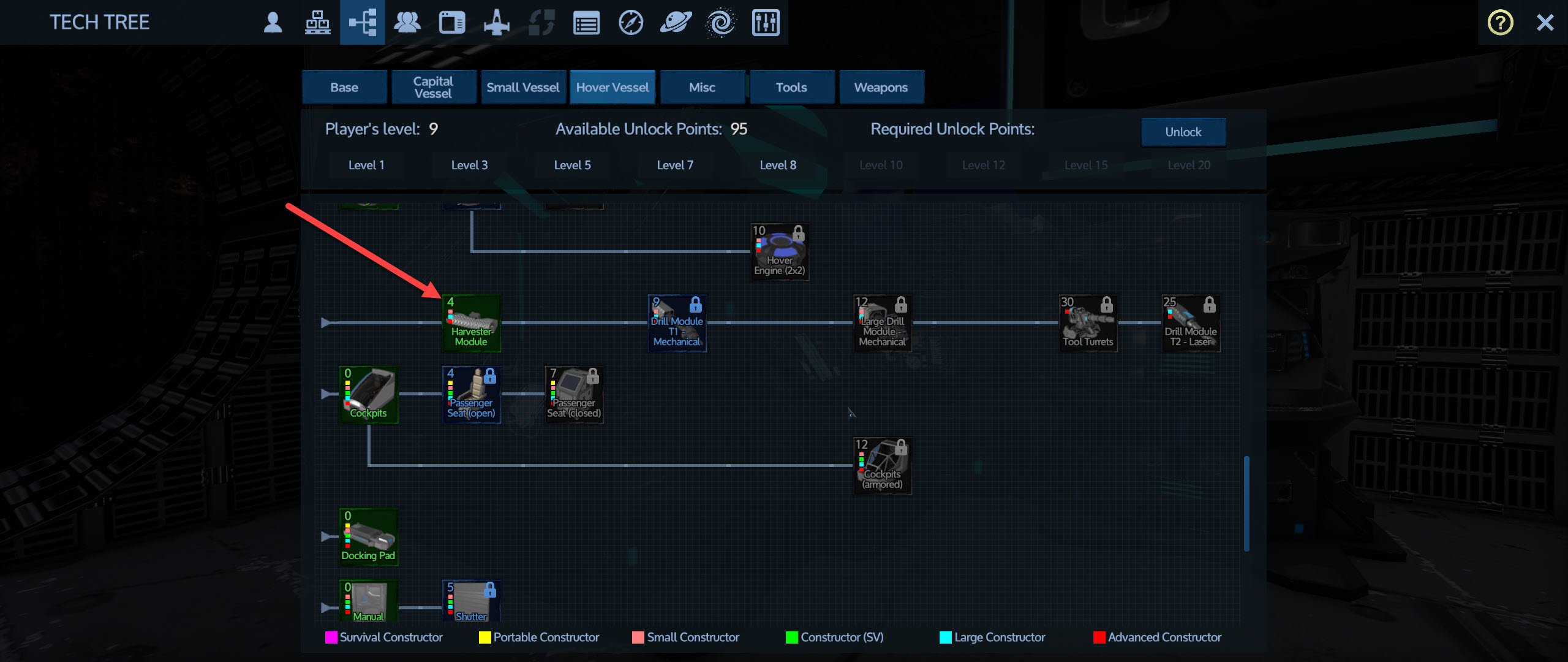Open the sliders statistics icon

(x=766, y=23)
